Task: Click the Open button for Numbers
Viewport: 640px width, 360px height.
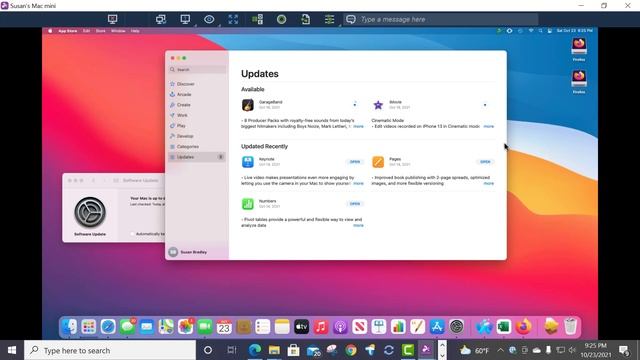Action: pos(355,204)
